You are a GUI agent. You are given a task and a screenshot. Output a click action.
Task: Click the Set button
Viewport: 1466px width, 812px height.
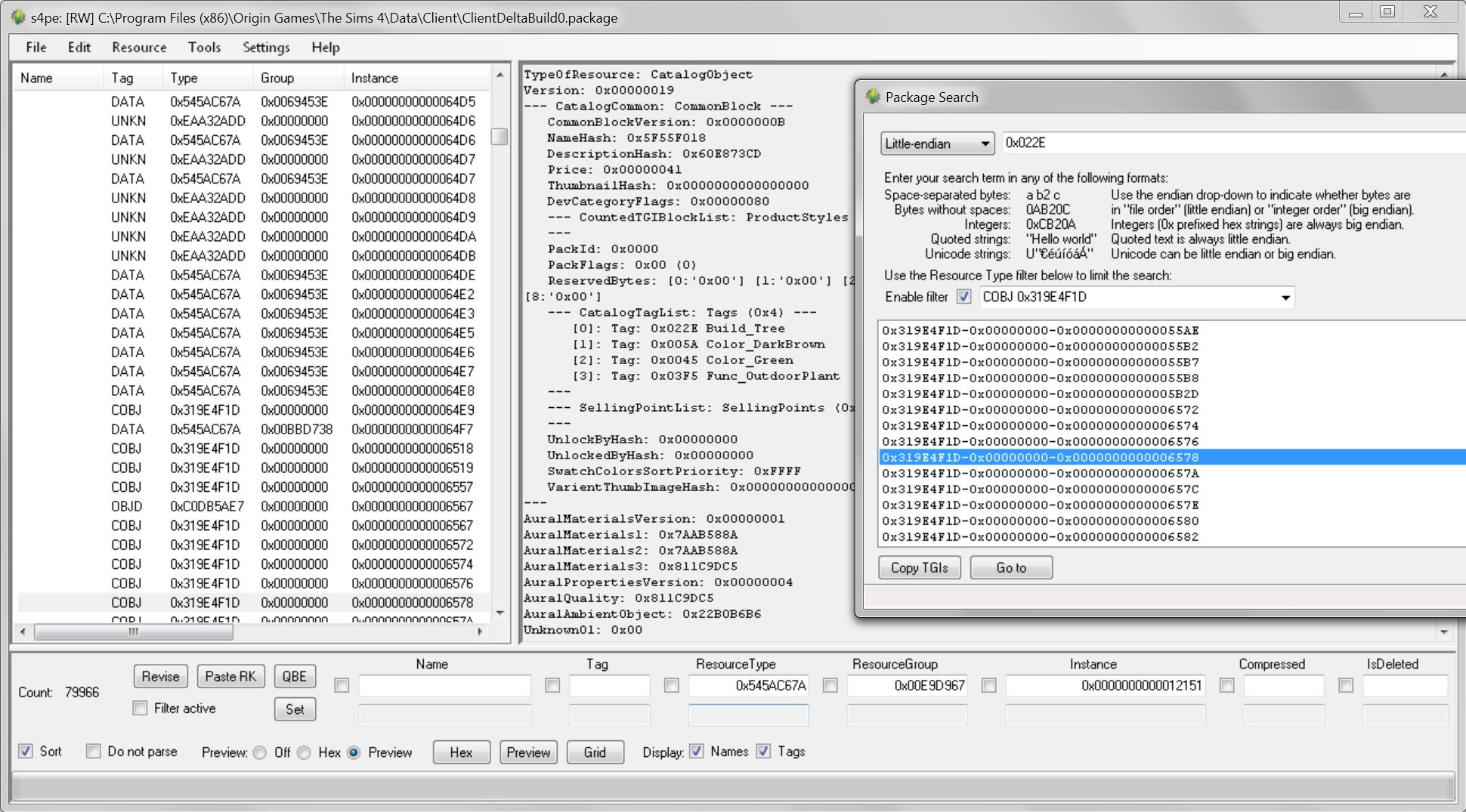pyautogui.click(x=295, y=709)
